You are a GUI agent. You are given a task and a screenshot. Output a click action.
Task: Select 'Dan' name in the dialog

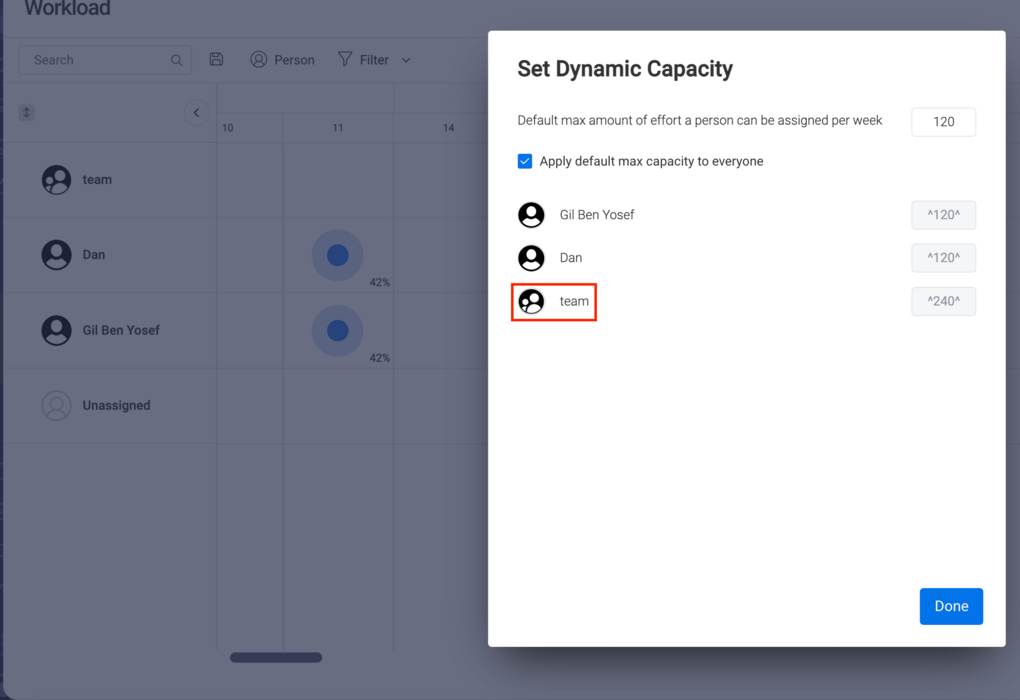571,258
